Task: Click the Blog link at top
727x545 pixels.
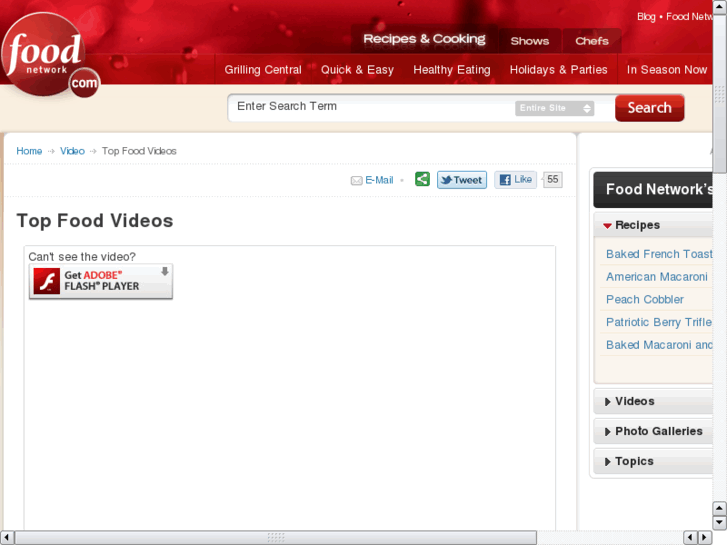Action: tap(646, 17)
